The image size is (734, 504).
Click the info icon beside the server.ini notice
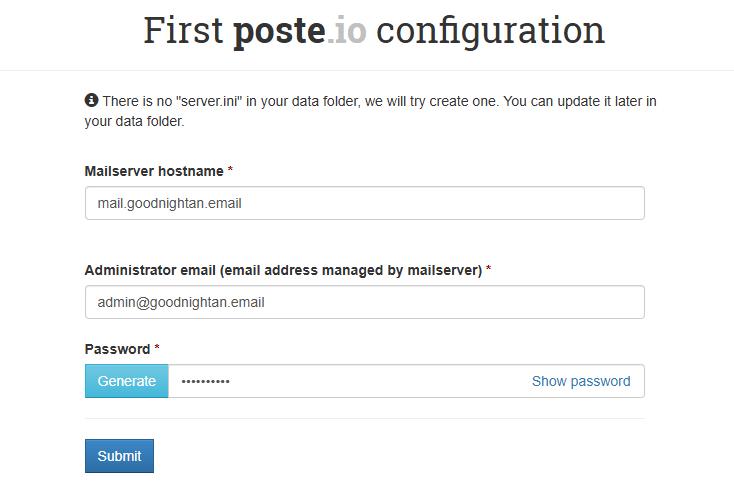91,101
